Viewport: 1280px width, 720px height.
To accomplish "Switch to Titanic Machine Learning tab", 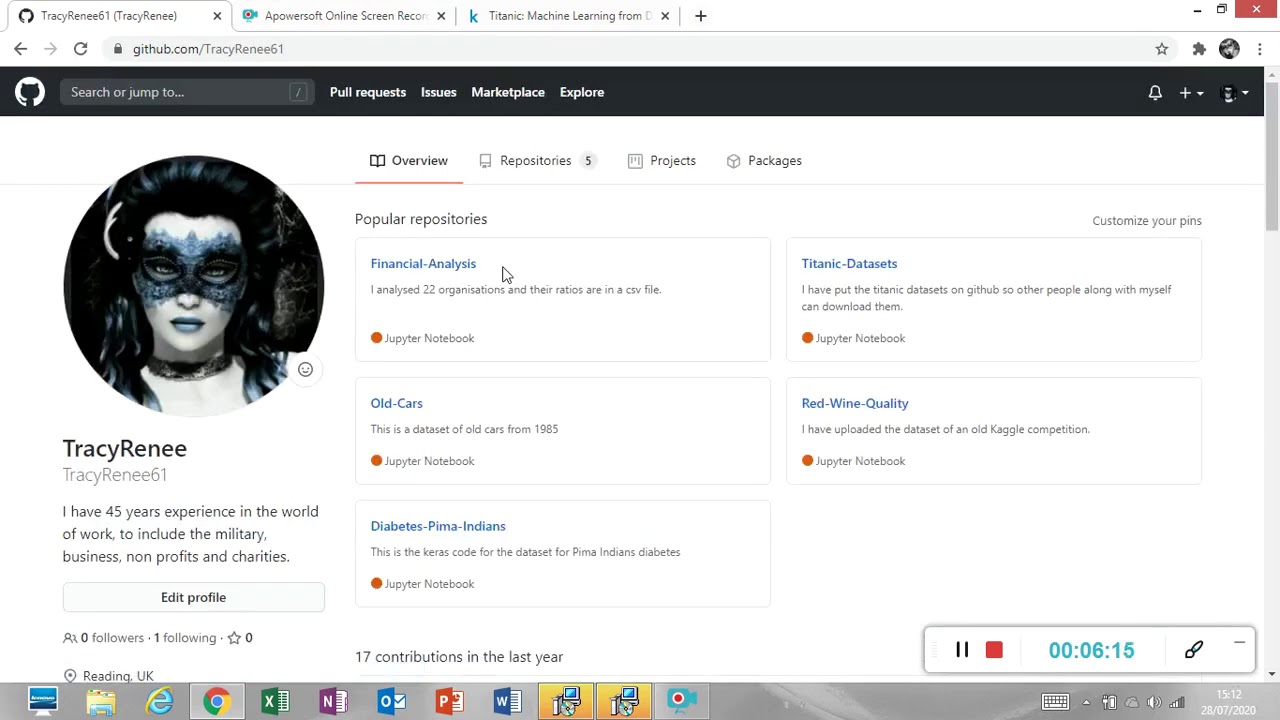I will point(568,16).
